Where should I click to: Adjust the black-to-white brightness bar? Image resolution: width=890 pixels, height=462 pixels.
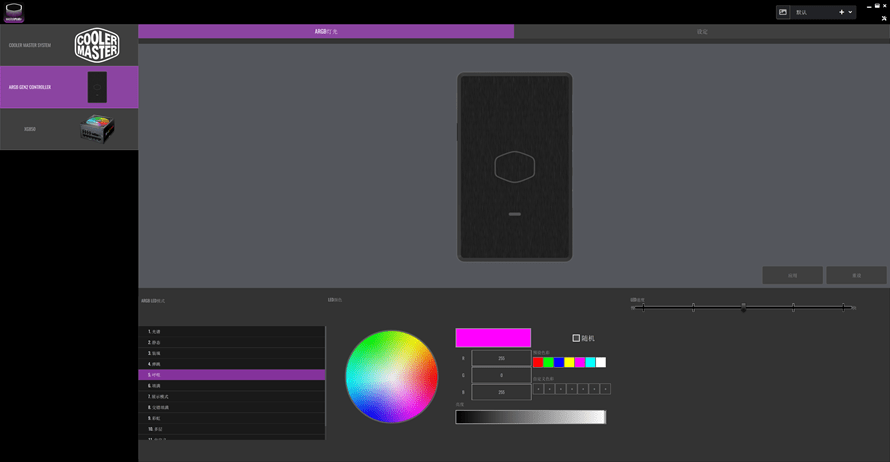[531, 417]
